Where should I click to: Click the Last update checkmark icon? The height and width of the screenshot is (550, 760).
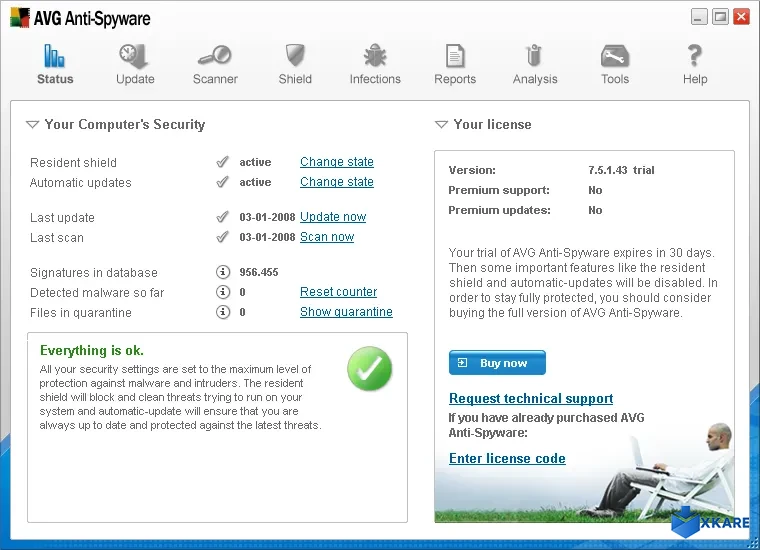pyautogui.click(x=222, y=217)
